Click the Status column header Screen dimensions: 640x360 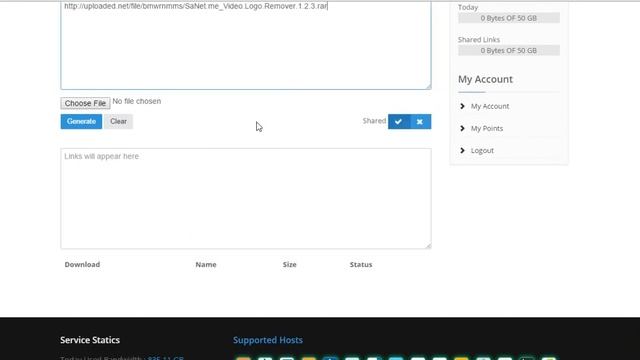point(361,264)
